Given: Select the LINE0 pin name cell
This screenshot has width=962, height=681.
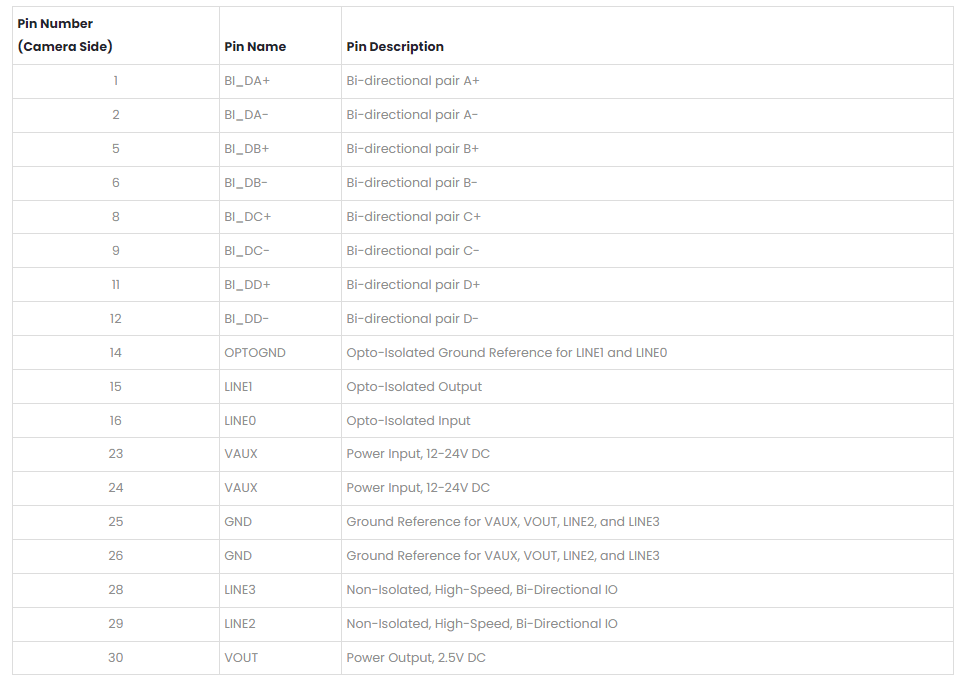Looking at the screenshot, I should [240, 421].
